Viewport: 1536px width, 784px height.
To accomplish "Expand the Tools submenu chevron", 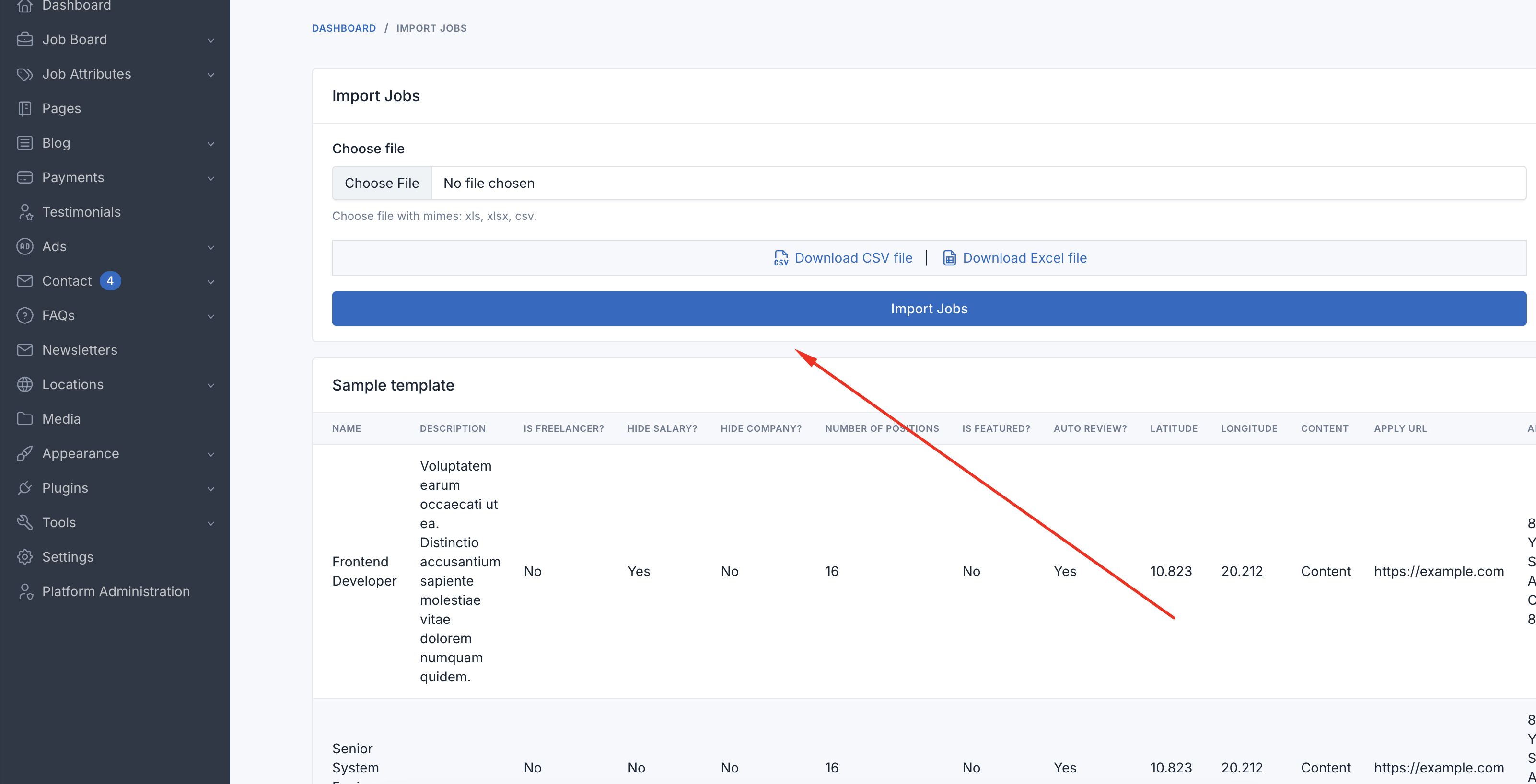I will click(x=210, y=523).
